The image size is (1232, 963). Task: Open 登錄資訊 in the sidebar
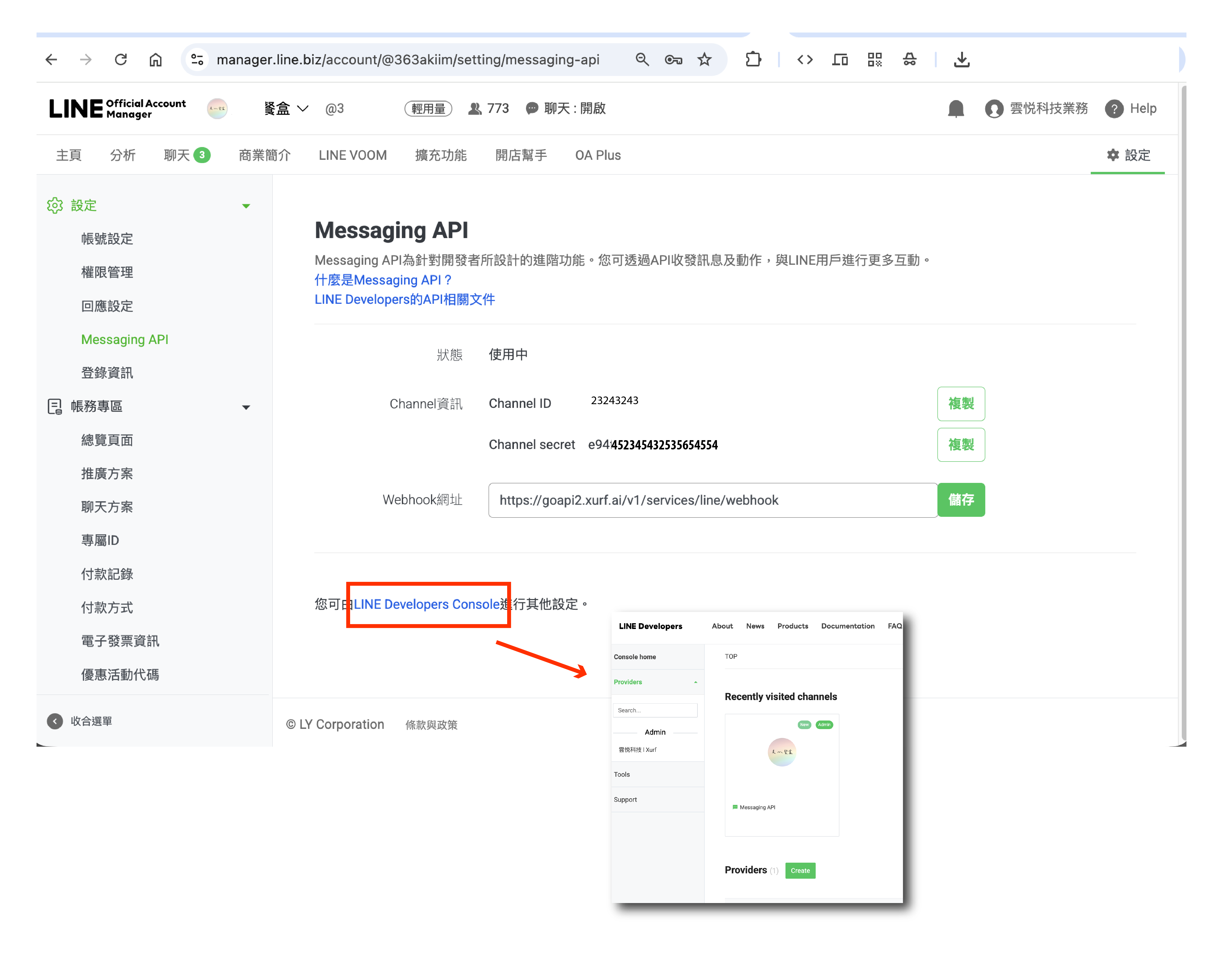[x=107, y=373]
